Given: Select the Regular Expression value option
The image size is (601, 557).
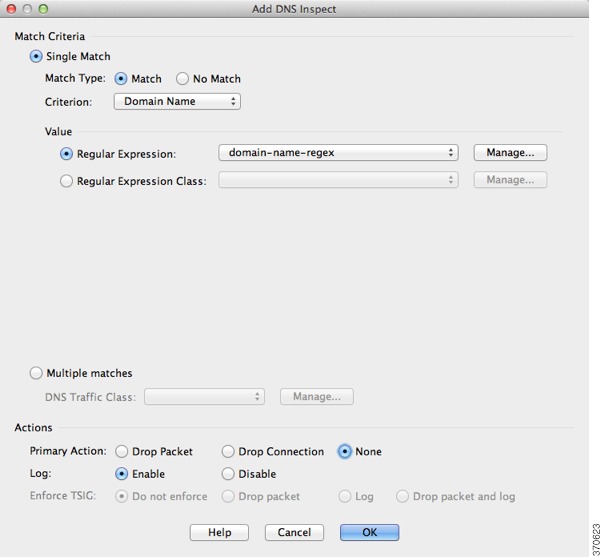Looking at the screenshot, I should (66, 154).
